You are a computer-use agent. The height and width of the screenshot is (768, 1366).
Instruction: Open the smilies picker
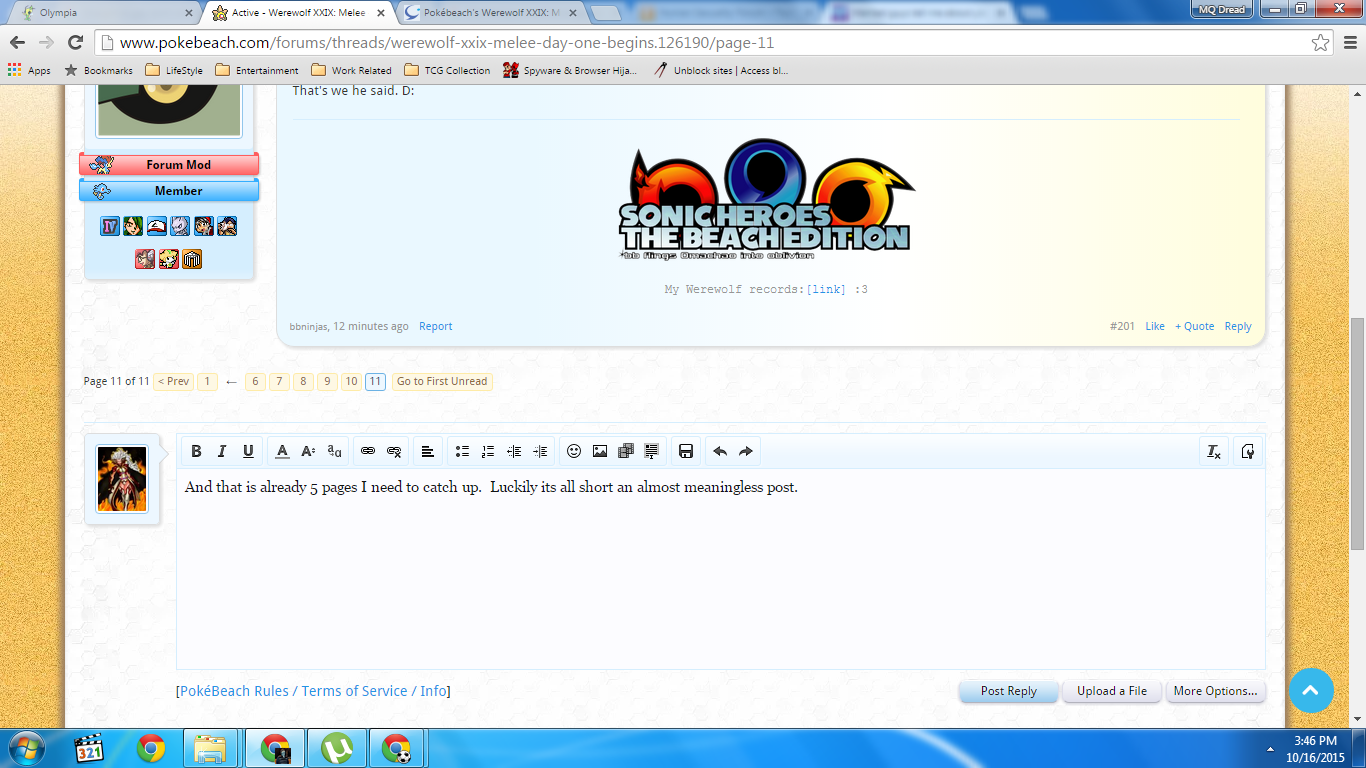574,452
